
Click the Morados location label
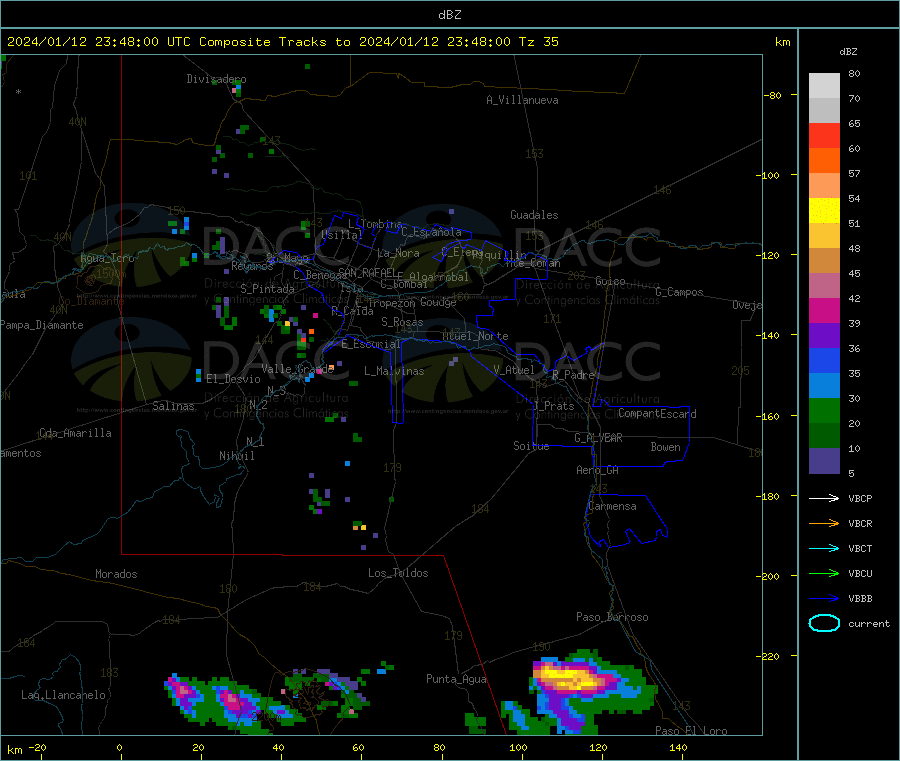(x=116, y=574)
